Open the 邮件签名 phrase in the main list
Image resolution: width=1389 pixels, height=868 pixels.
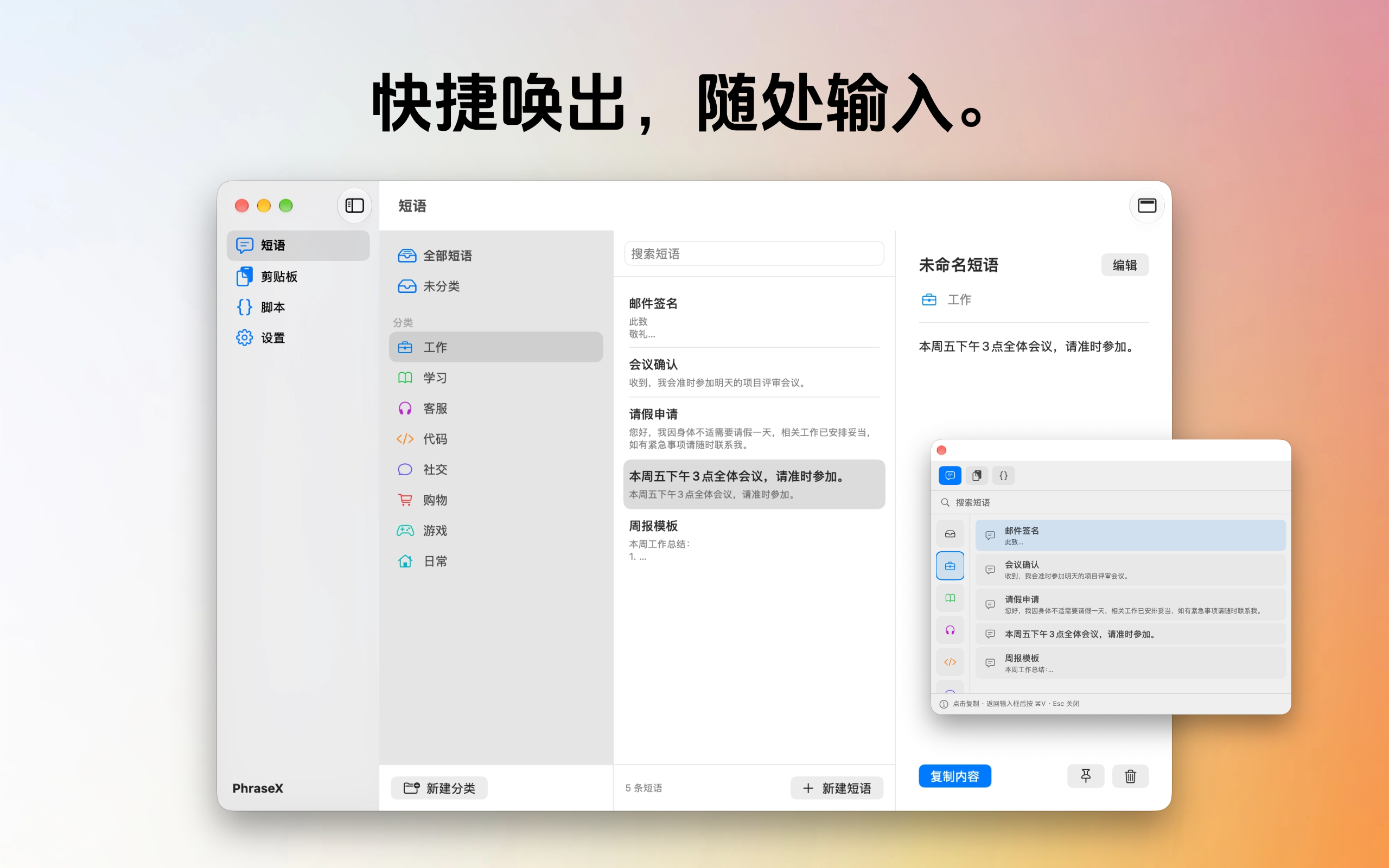pos(754,317)
